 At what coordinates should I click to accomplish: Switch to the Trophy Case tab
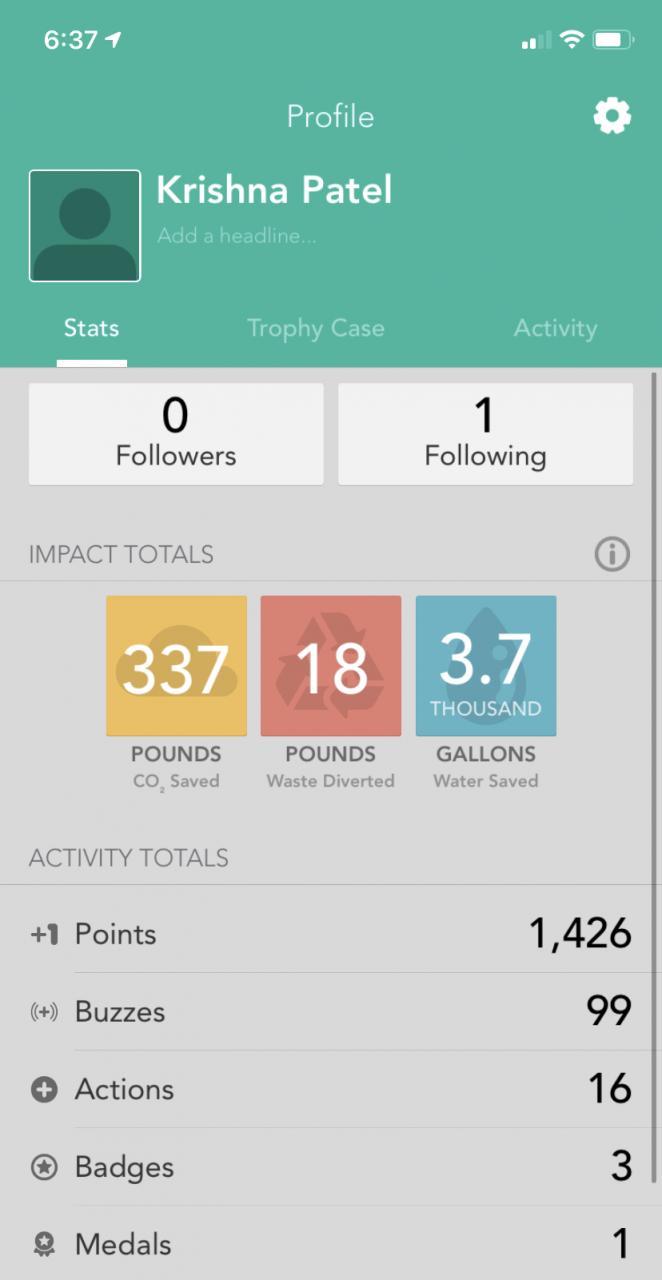tap(315, 329)
